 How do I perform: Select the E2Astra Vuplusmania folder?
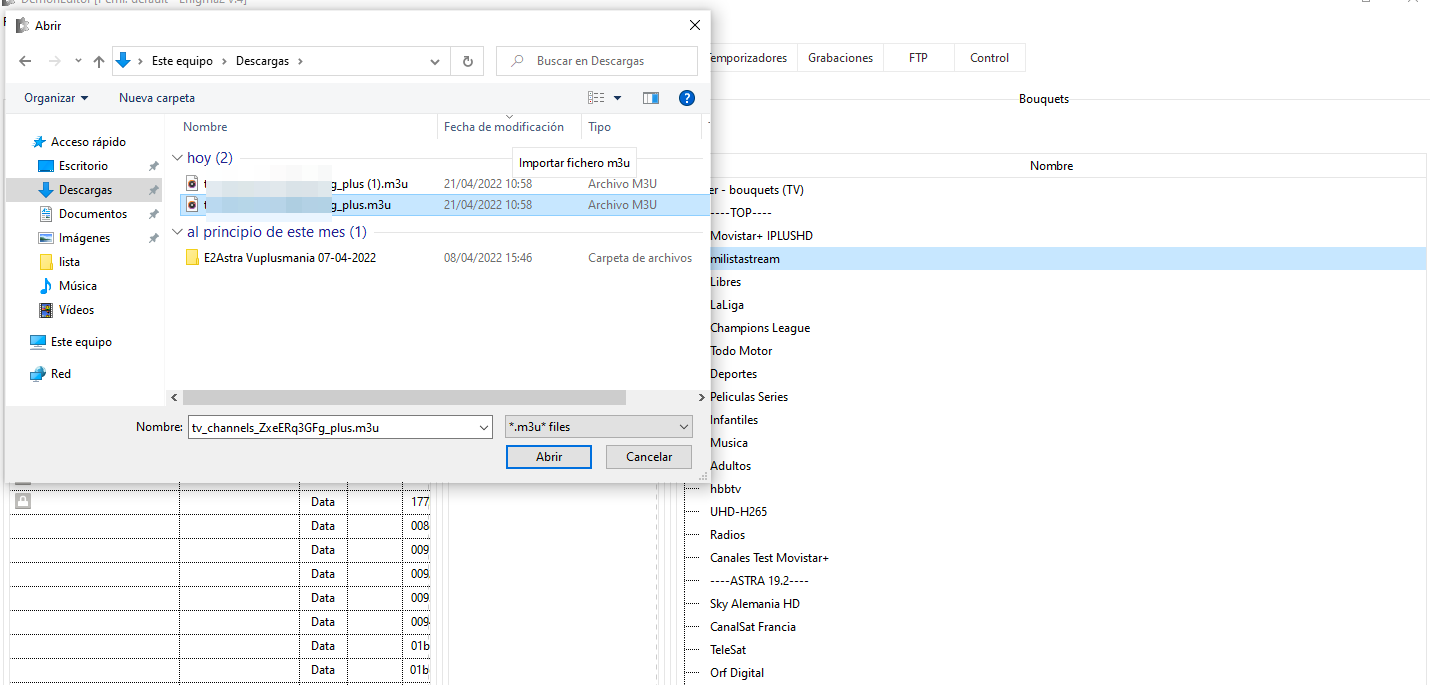pos(289,258)
